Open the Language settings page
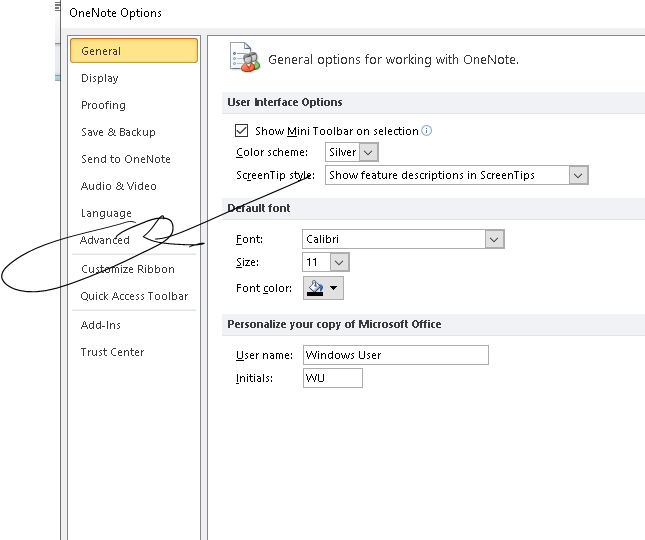645x540 pixels. 106,213
